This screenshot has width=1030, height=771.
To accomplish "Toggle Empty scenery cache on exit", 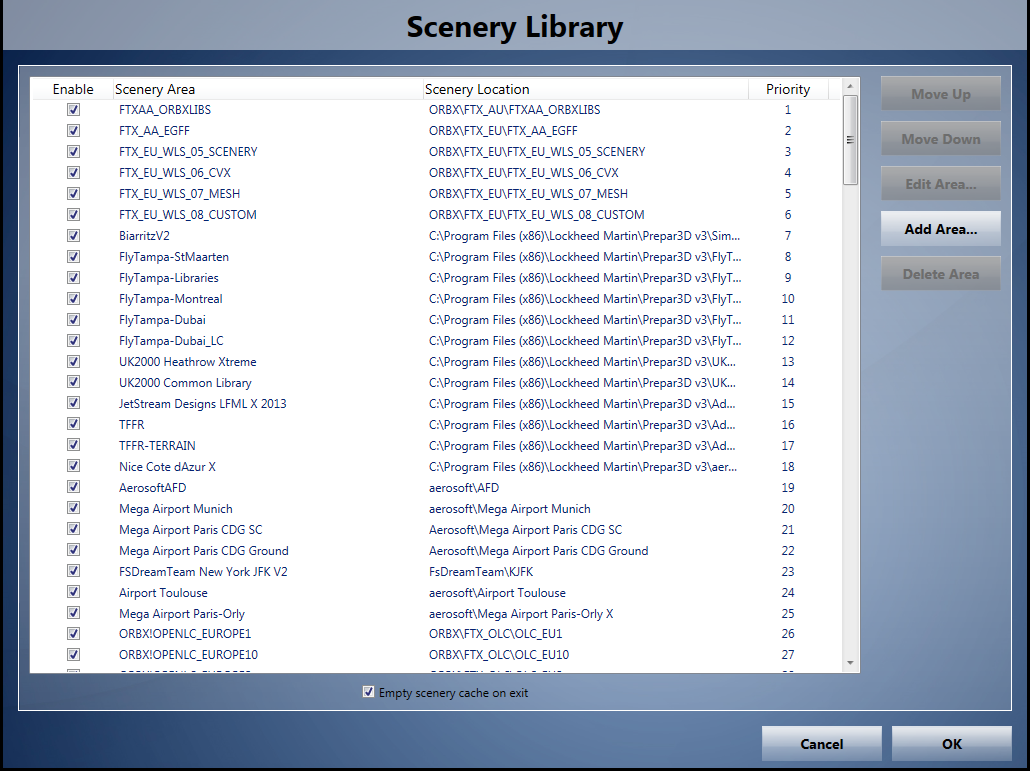I will tap(369, 692).
